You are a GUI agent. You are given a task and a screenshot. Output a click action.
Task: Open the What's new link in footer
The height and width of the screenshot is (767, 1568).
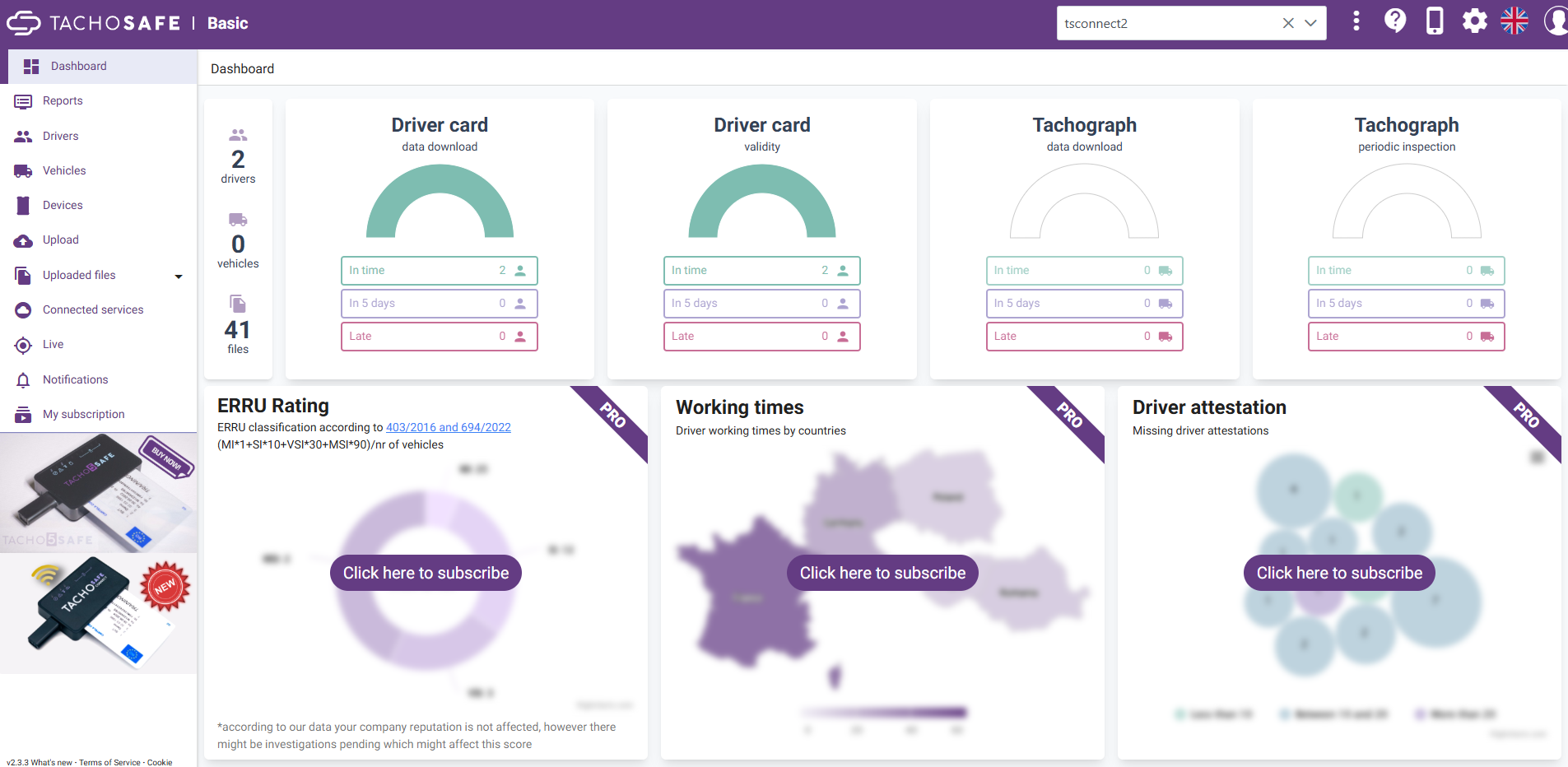coord(52,763)
